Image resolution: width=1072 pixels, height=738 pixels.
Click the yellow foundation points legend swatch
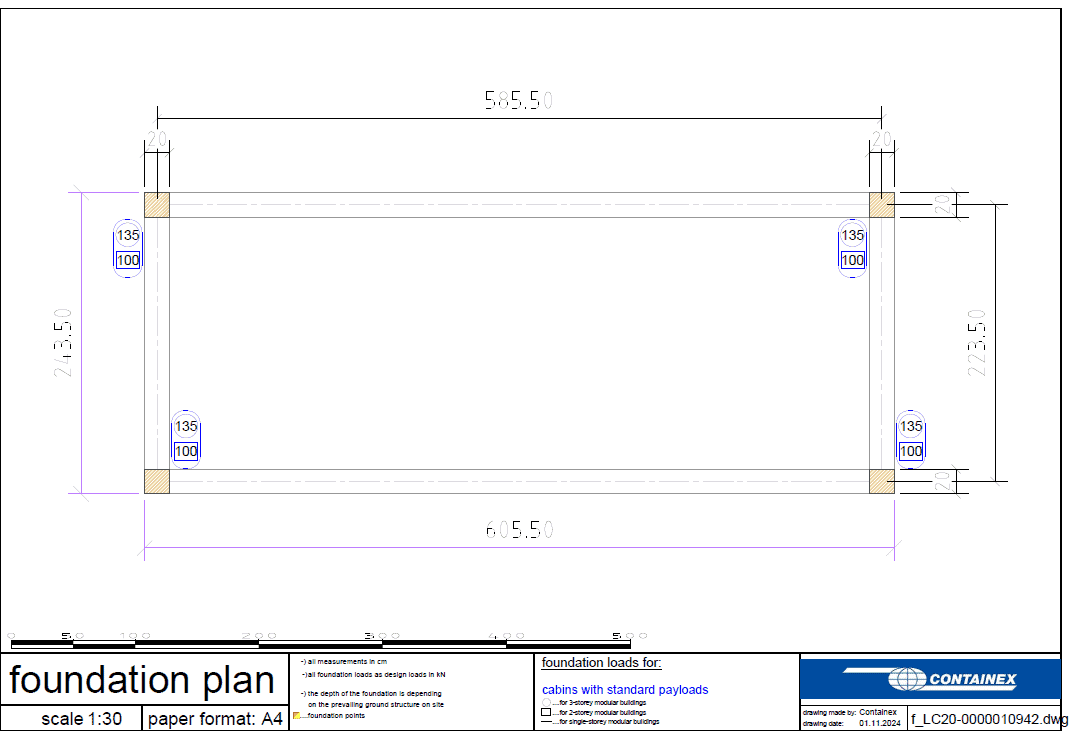pyautogui.click(x=297, y=715)
